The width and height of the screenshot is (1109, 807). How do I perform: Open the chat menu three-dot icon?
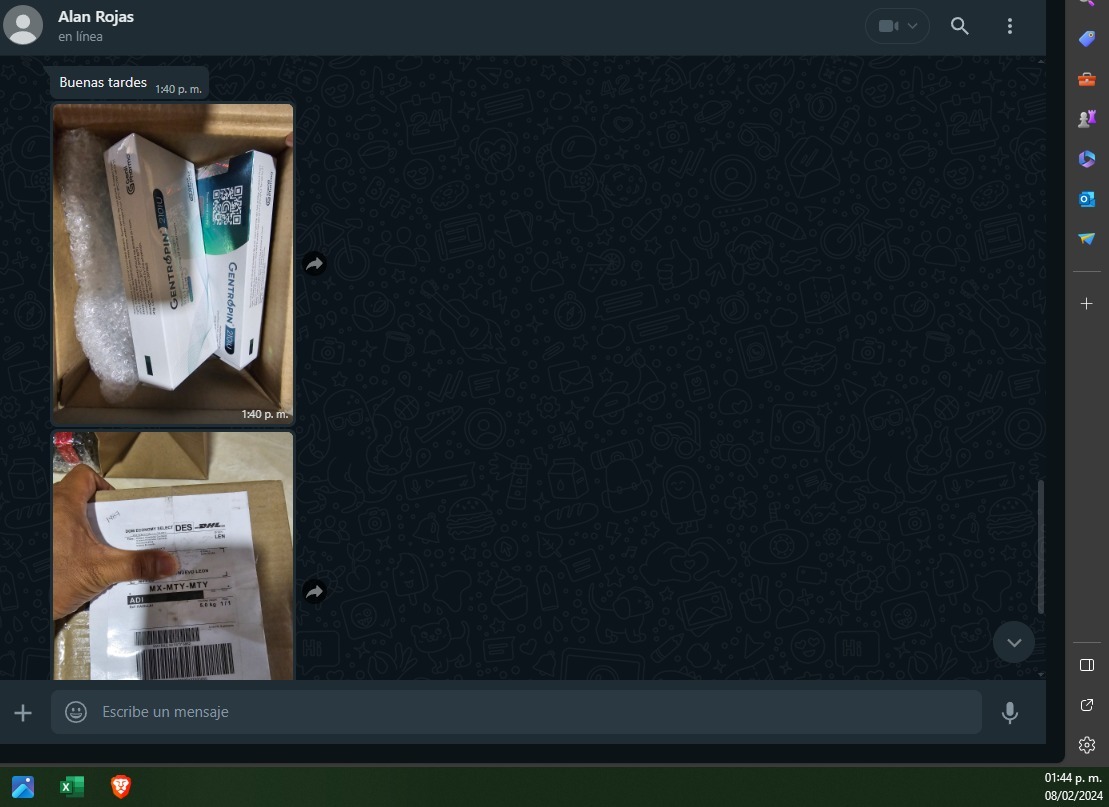point(1010,26)
